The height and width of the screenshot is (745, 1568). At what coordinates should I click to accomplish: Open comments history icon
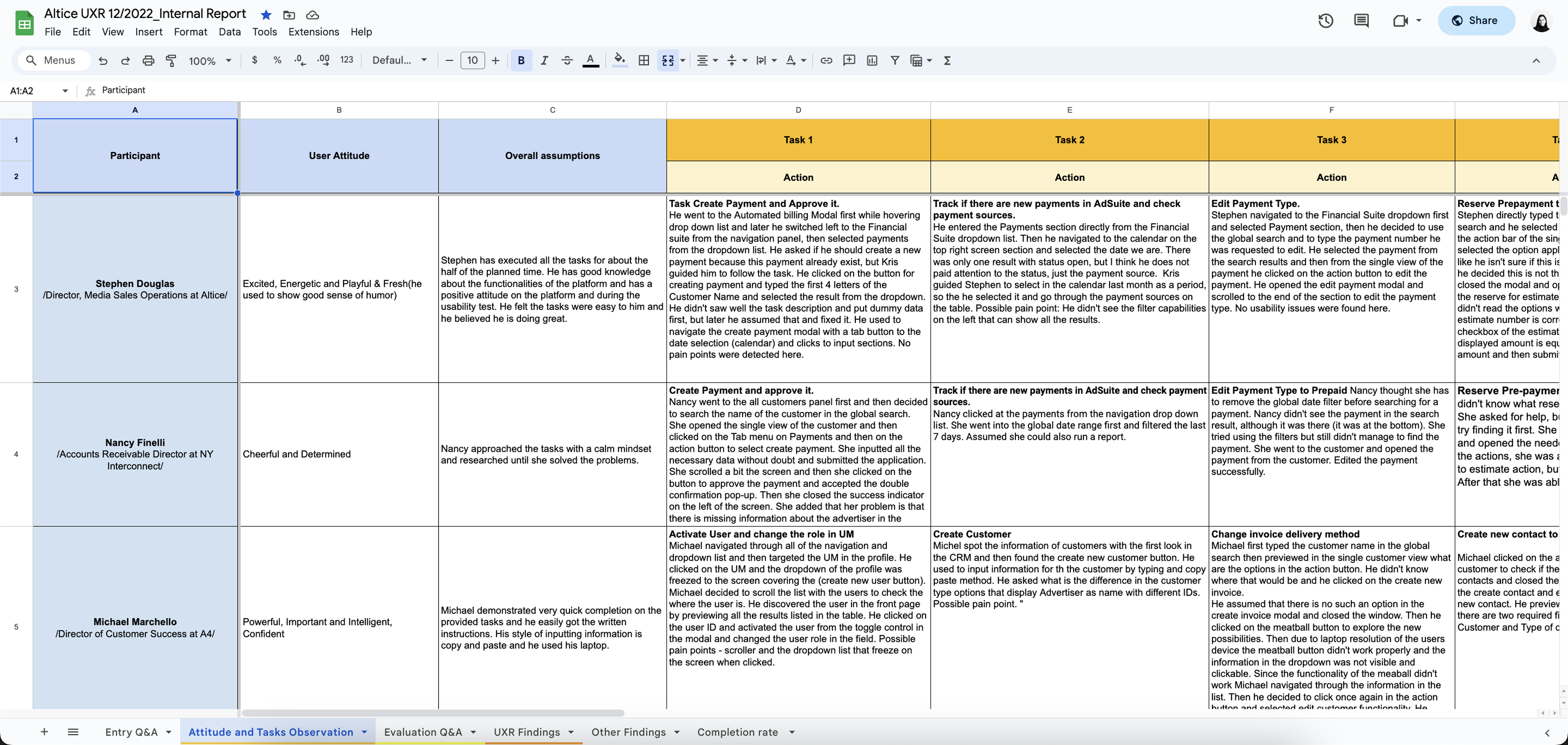pyautogui.click(x=1361, y=21)
